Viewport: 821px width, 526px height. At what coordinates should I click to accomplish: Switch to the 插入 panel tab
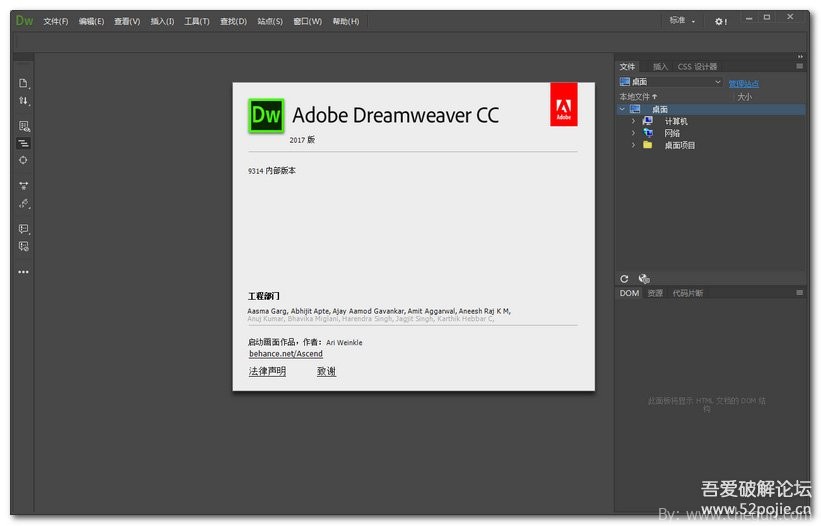660,66
